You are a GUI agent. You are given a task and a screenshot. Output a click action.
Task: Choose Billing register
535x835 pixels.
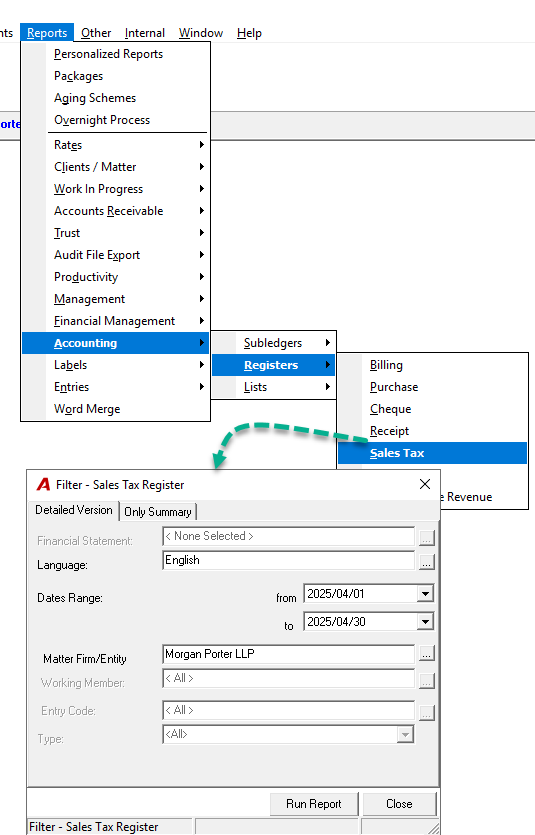[x=432, y=365]
